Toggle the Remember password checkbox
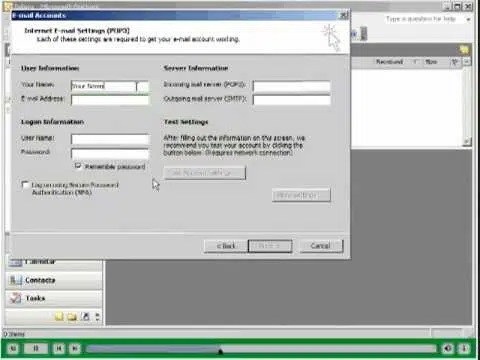 (x=78, y=166)
